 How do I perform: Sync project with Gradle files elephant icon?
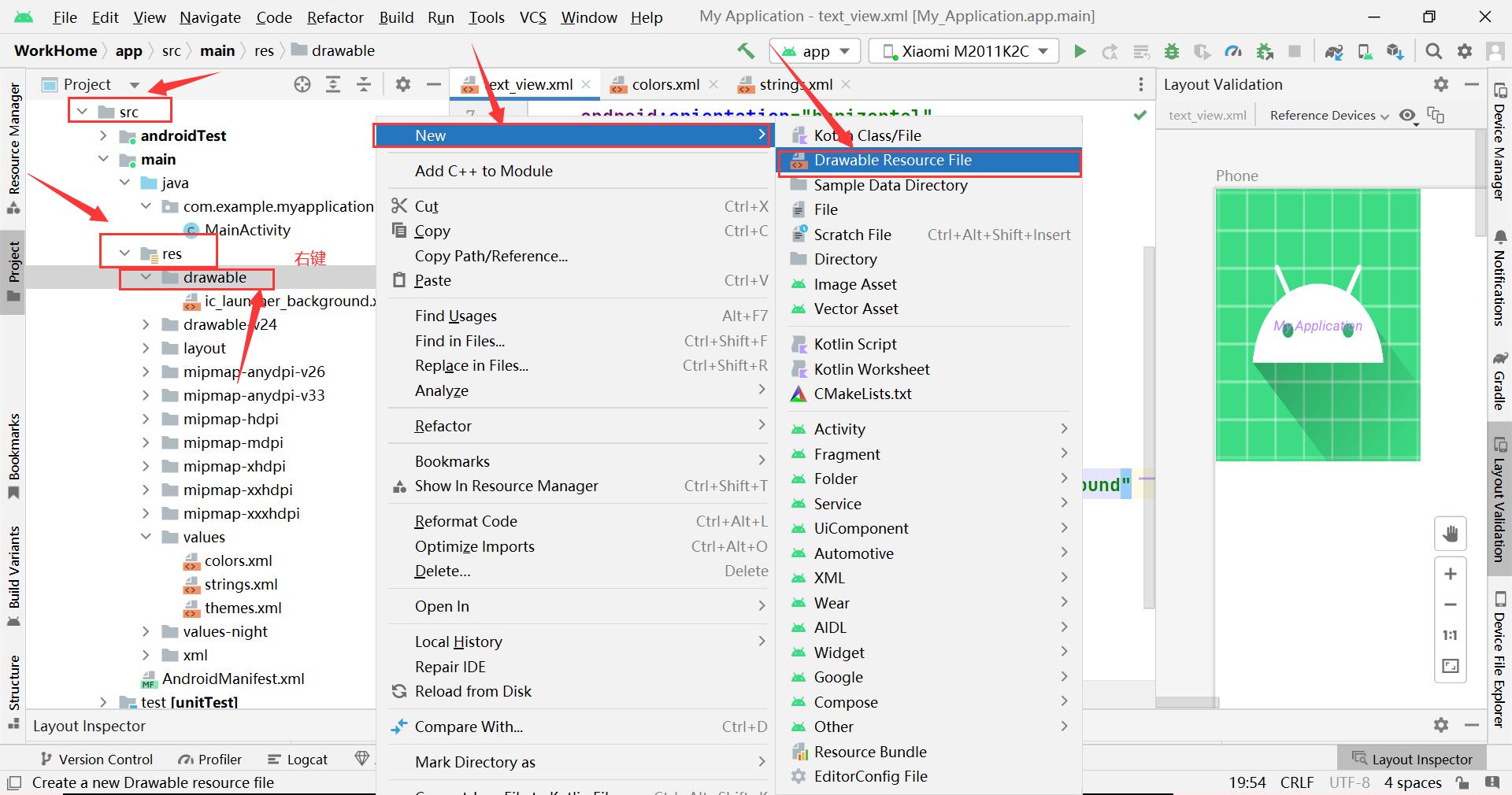point(1333,51)
